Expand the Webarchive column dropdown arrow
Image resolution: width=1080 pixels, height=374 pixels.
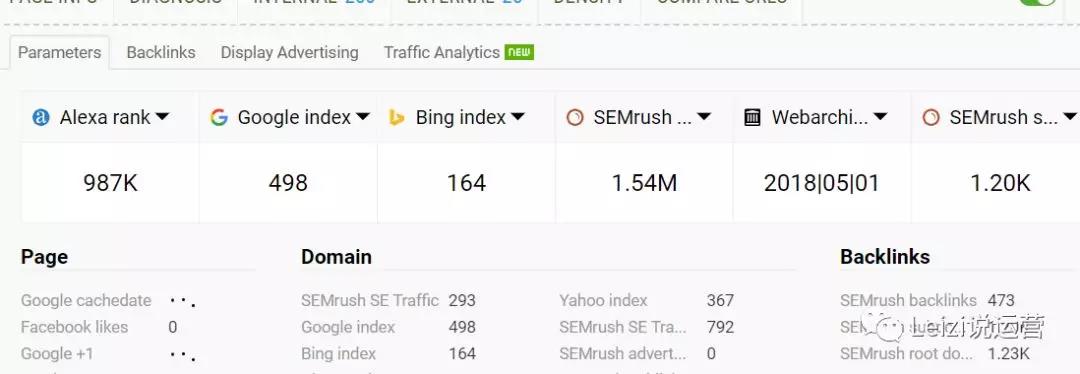880,117
